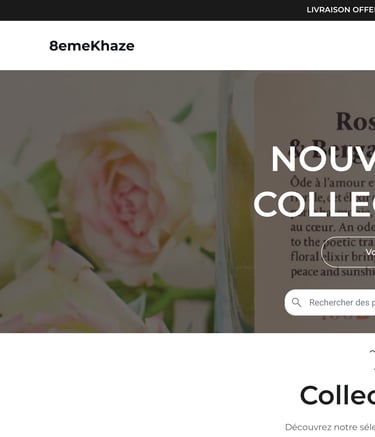Click the 'Ros...' title on perfume label

coord(355,121)
